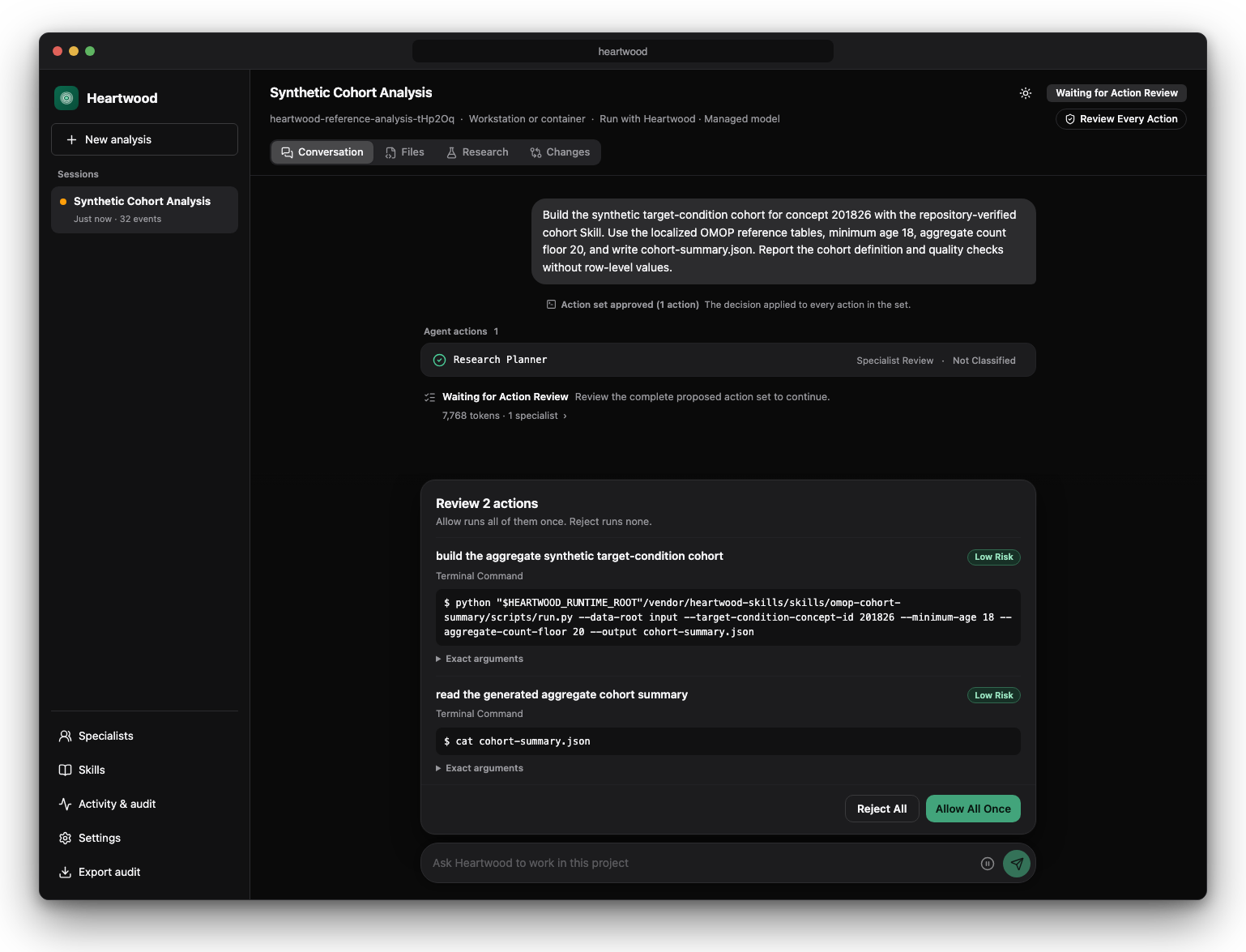Screen dimensions: 1246x952
Task: Click the Ask Heartwood prompt input field
Action: pos(701,863)
